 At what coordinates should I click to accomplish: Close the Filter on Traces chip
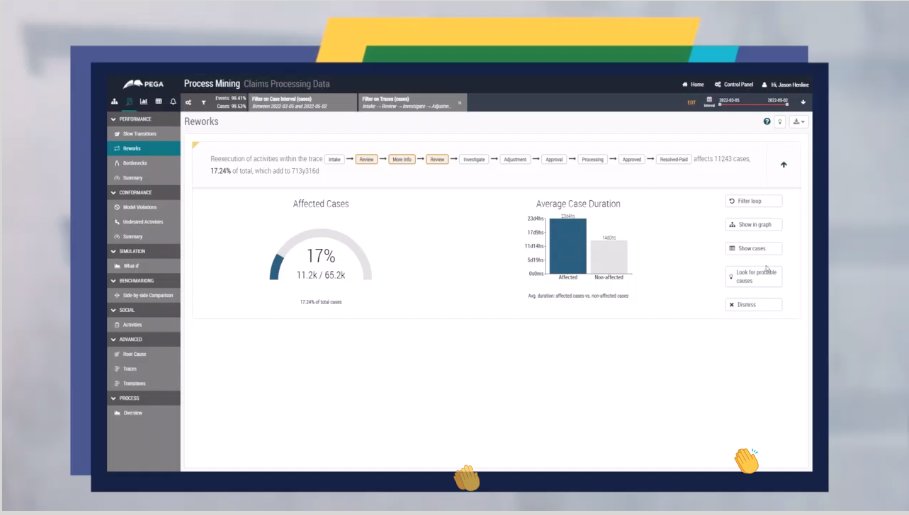coord(460,103)
